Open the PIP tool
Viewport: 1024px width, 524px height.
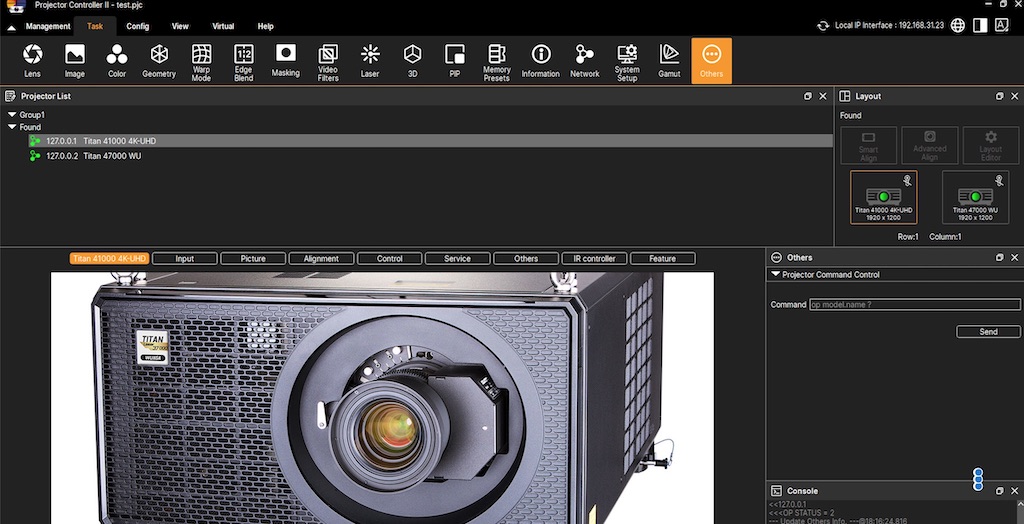[x=455, y=61]
